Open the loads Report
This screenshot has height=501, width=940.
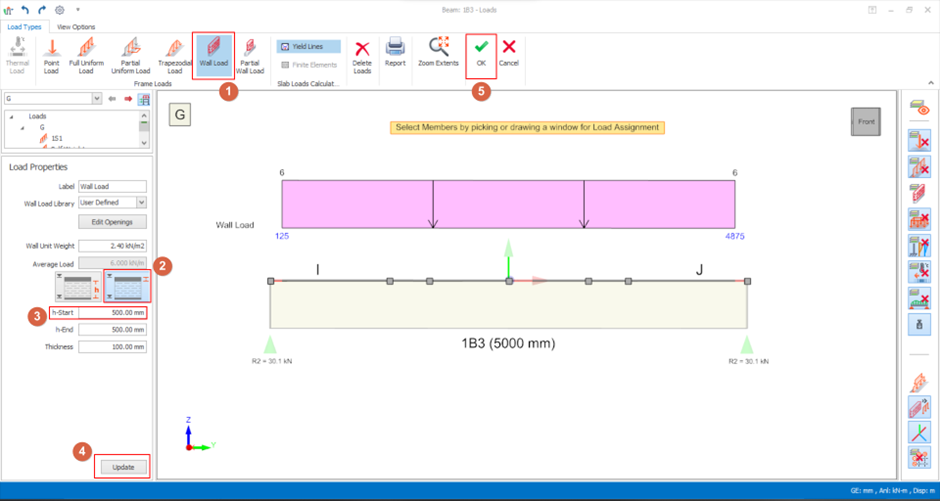(x=395, y=53)
